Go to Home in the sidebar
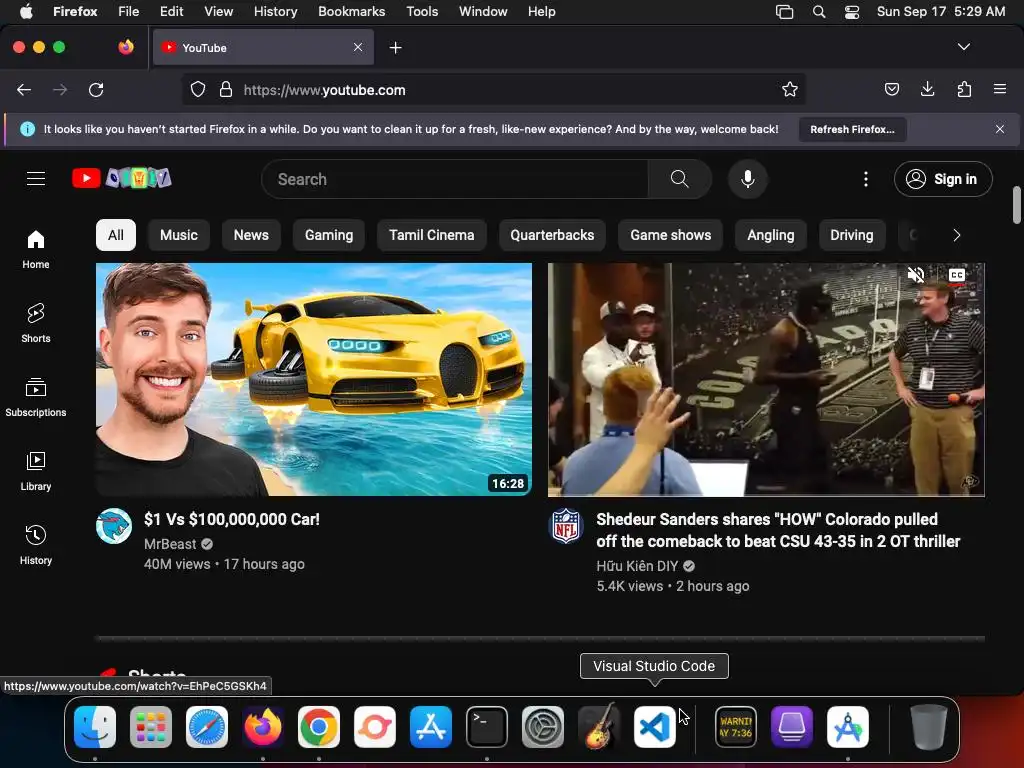Screen dimensions: 1024x768 click(x=36, y=249)
